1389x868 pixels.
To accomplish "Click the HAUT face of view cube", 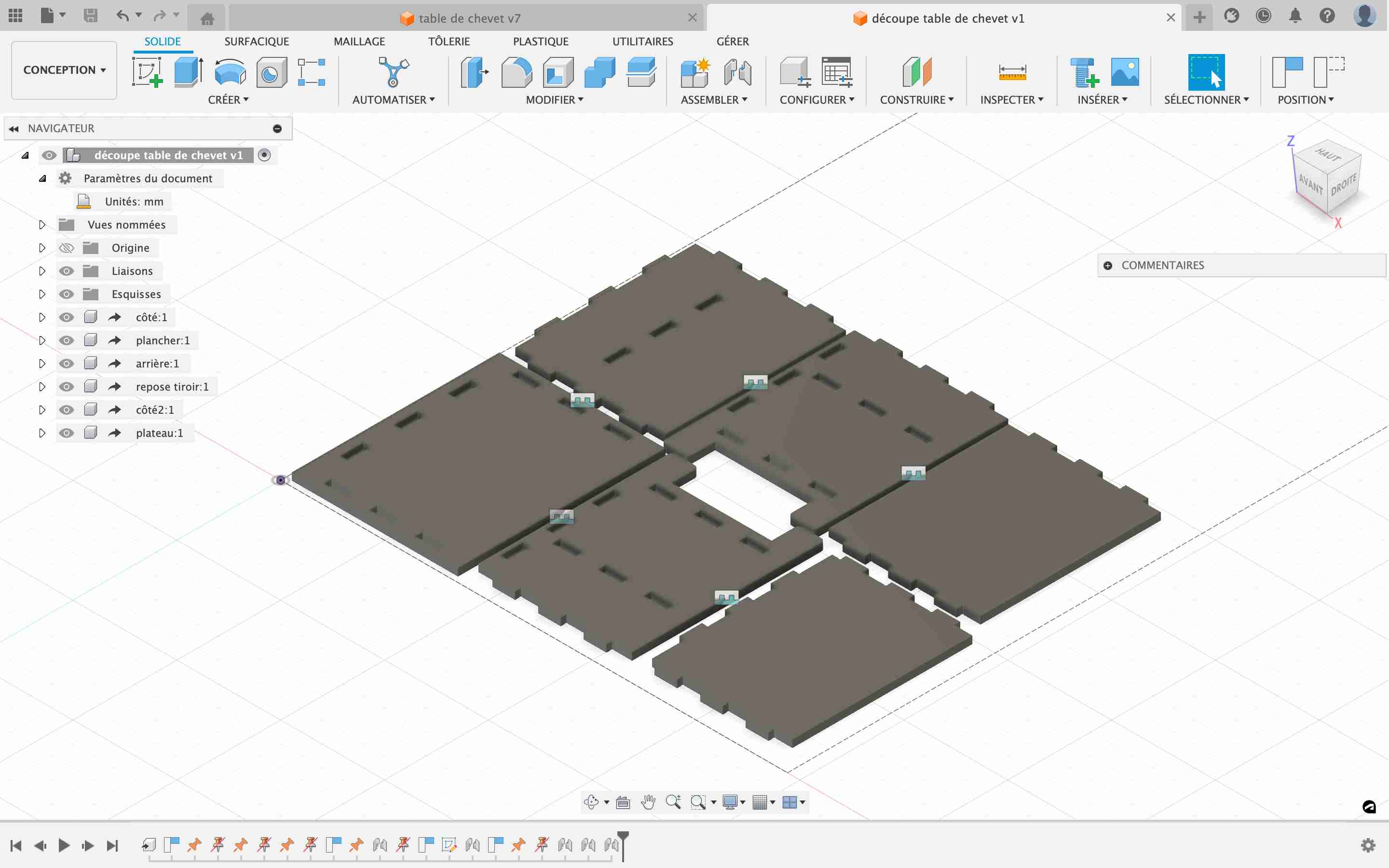I will [1328, 154].
